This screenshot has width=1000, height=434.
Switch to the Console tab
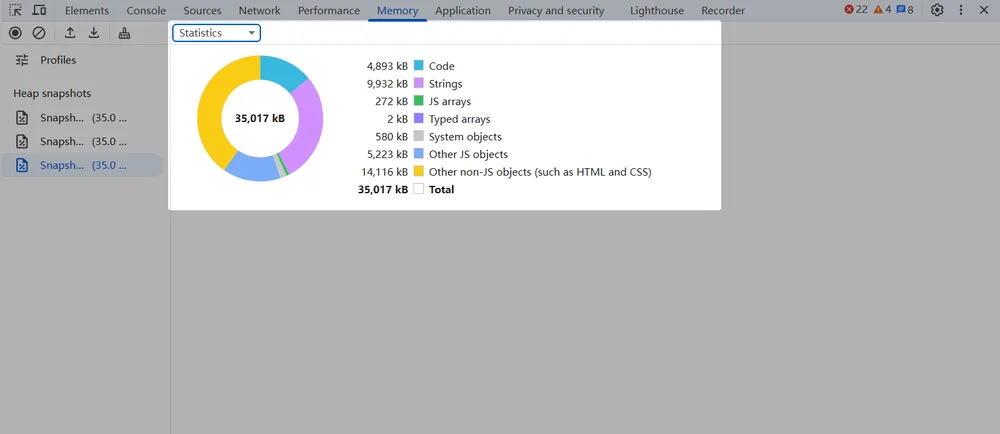[146, 11]
